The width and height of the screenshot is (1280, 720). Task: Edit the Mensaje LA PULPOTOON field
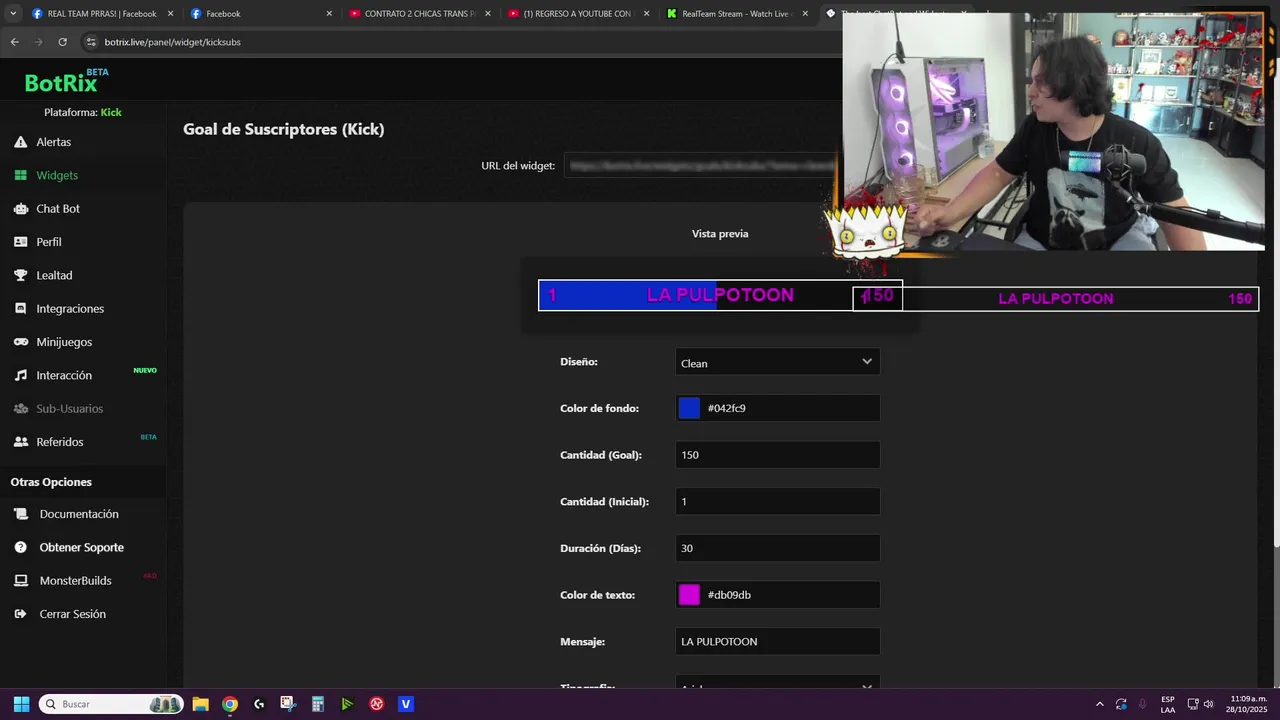778,641
